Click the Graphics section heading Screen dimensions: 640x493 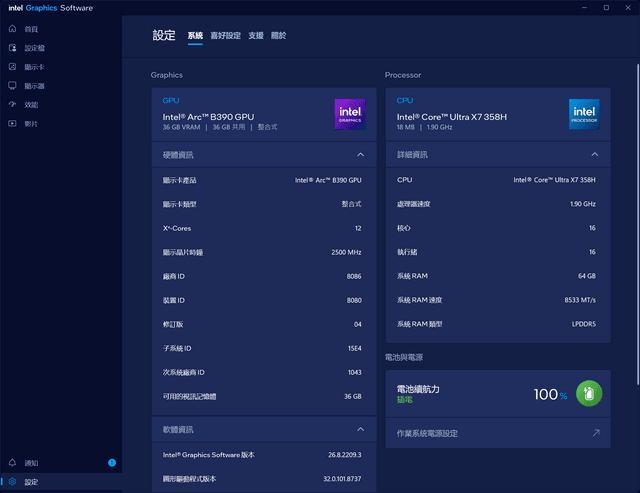point(167,75)
